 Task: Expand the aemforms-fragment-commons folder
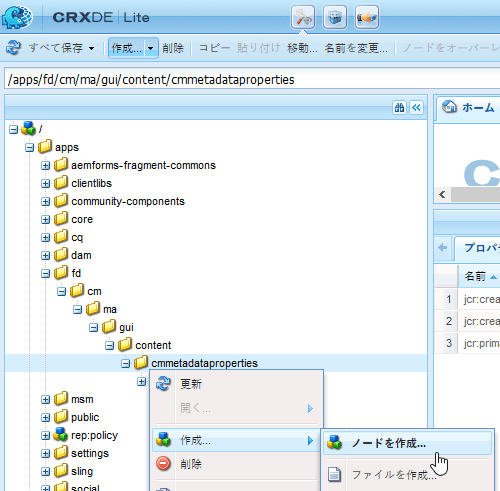(45, 165)
